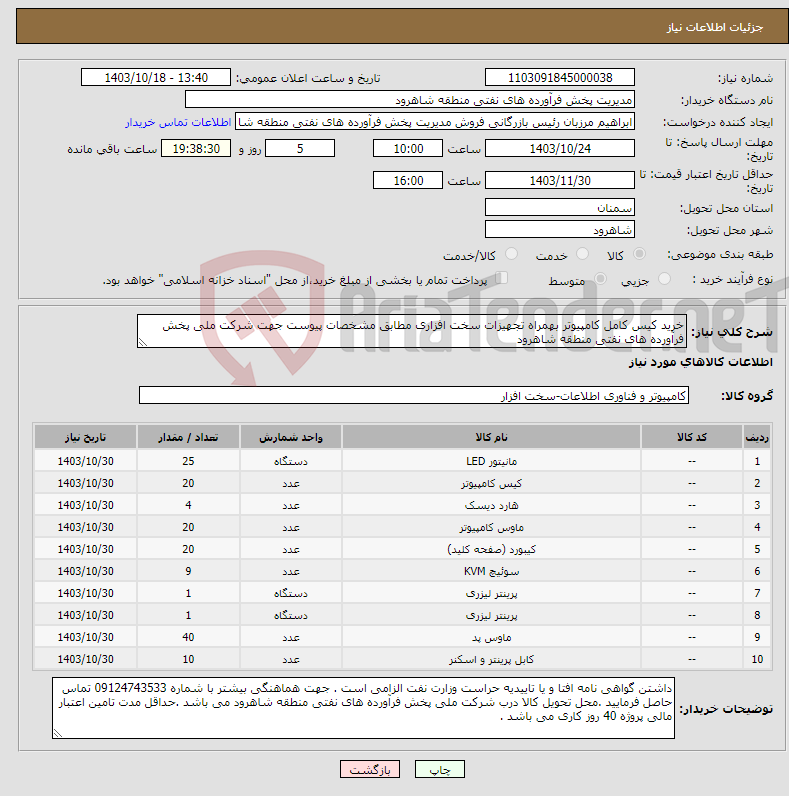Click the buyer organization name field
789x796 pixels.
pyautogui.click(x=410, y=100)
